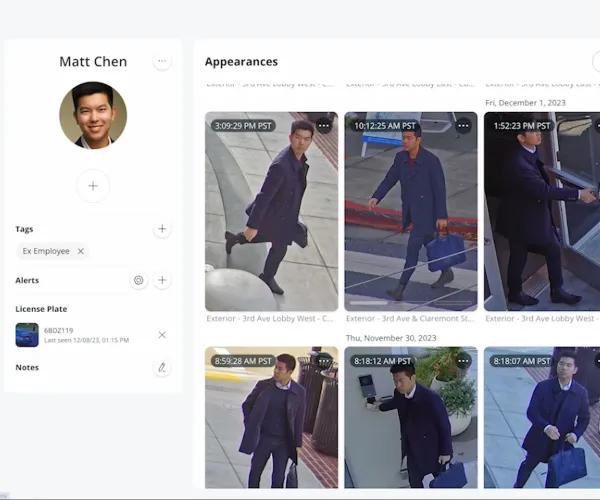Click the 10:12:25 AM PST timestamp badge
Image resolution: width=600 pixels, height=500 pixels.
[x=385, y=126]
